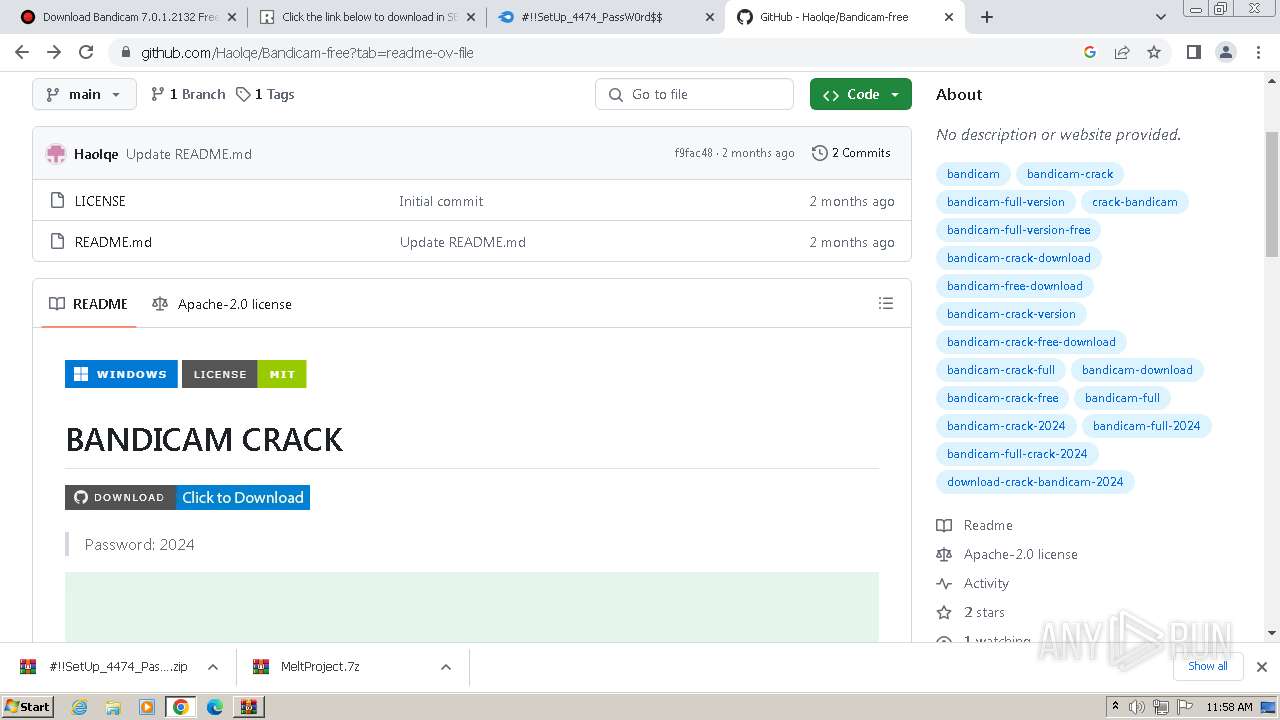Switch to the Download Bandicam 7.0.1.2132 tab
1280x720 pixels.
(128, 17)
